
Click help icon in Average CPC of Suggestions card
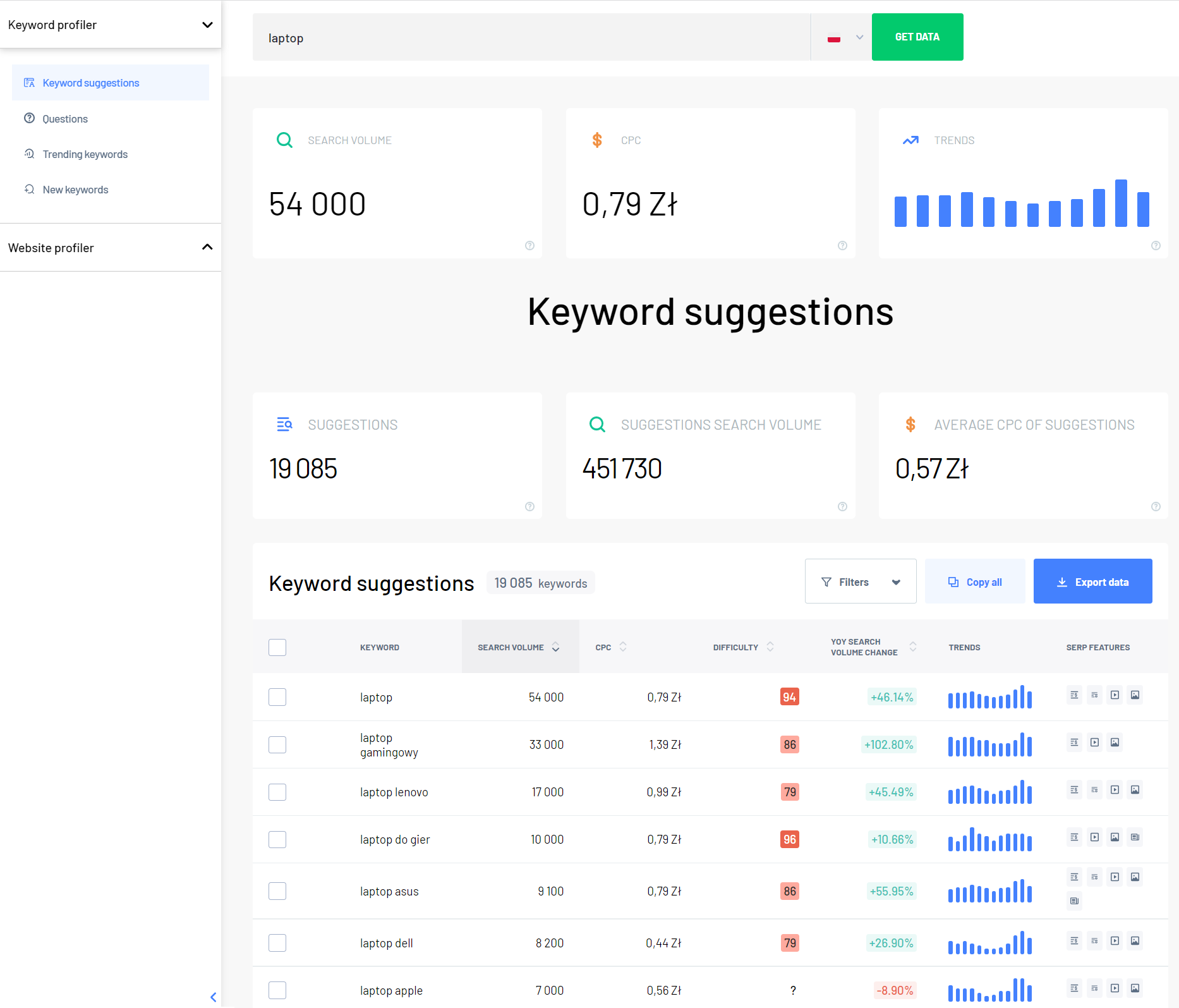pyautogui.click(x=1156, y=507)
